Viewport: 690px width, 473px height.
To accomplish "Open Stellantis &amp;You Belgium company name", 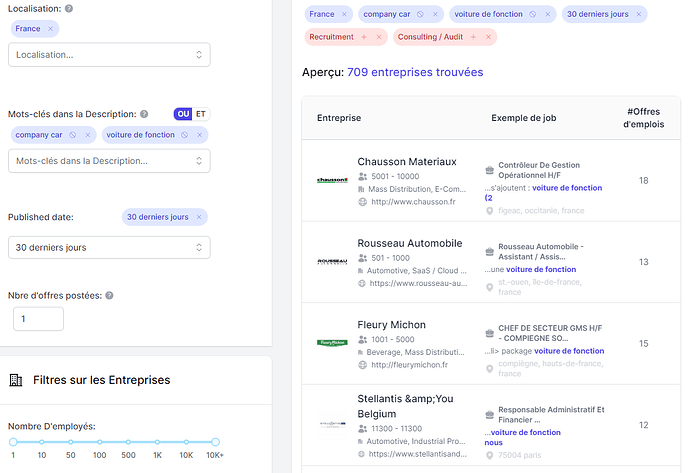I will [x=405, y=406].
